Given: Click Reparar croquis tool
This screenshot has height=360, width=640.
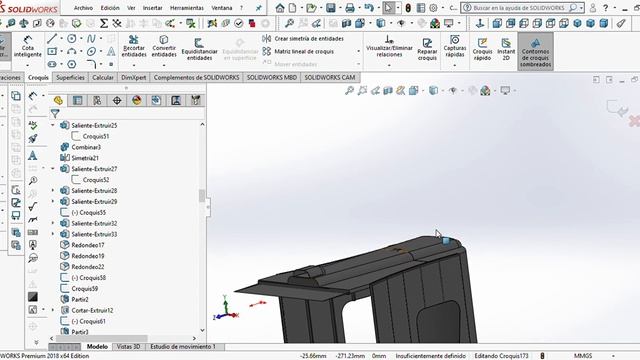Looking at the screenshot, I should (x=427, y=49).
